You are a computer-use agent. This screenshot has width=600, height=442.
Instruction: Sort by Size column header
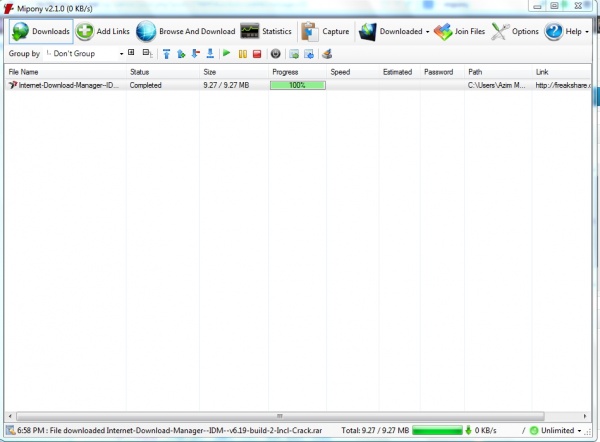coord(234,72)
